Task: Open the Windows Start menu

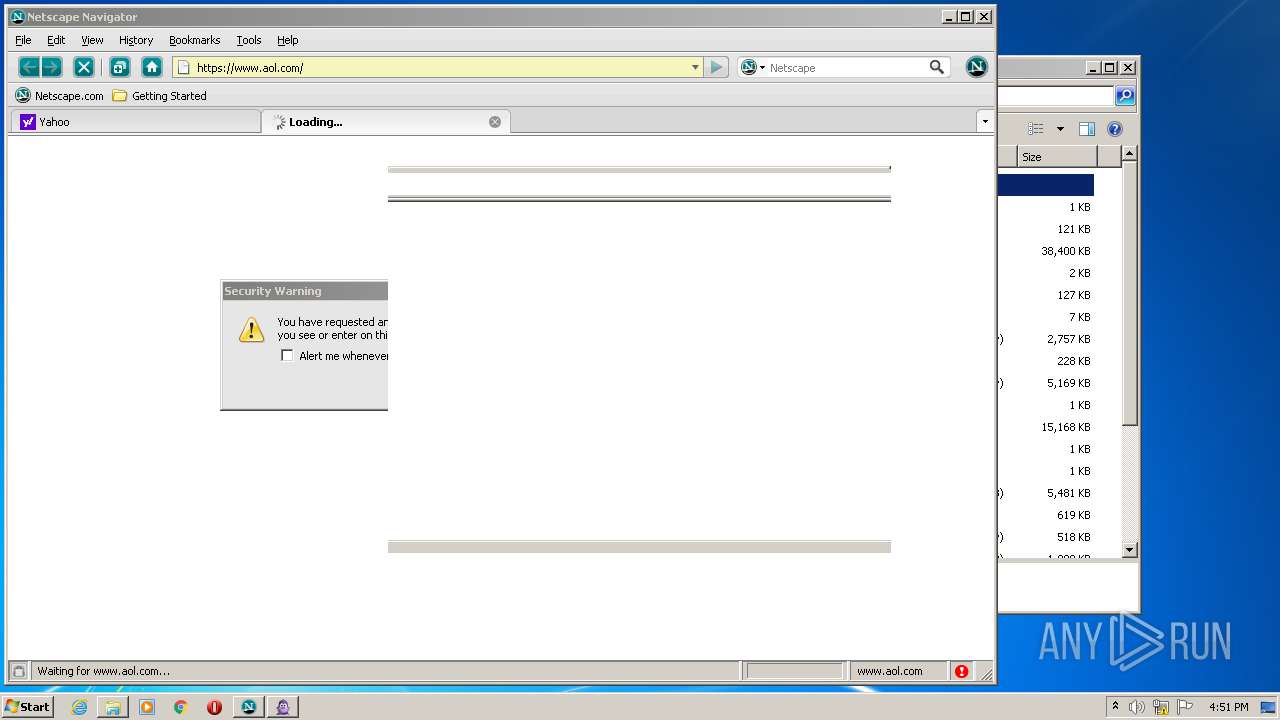Action: tap(28, 706)
